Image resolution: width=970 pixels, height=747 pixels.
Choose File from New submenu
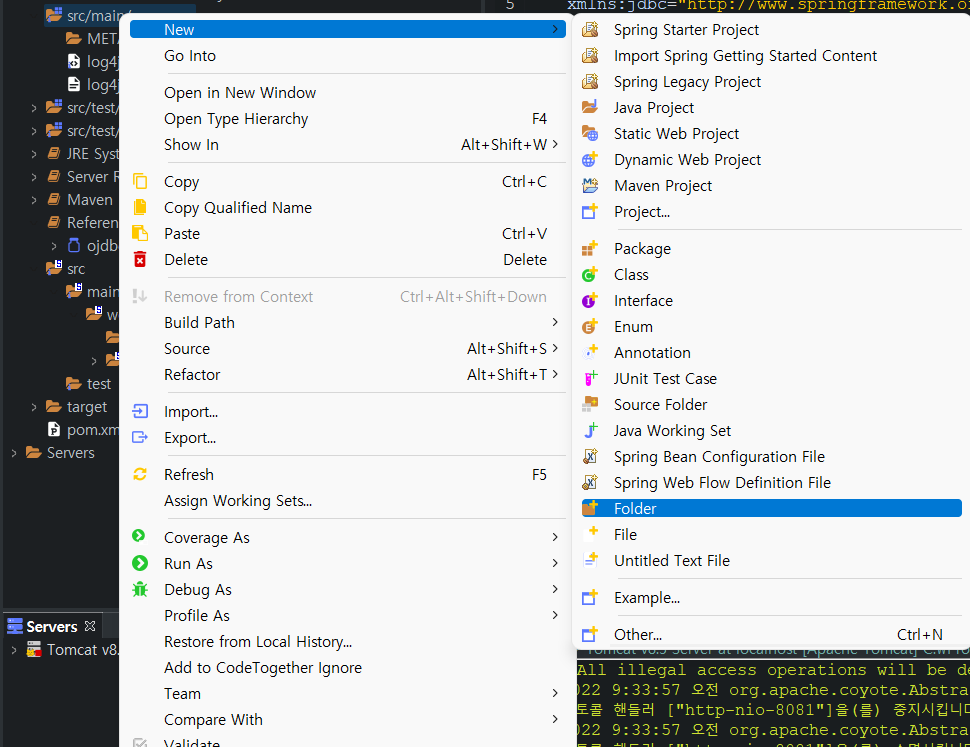625,534
